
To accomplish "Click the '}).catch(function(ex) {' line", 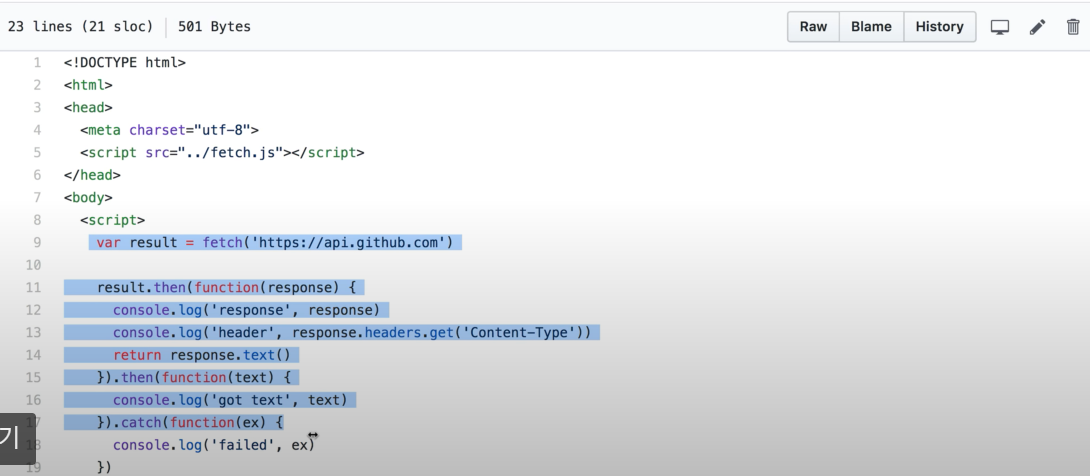I will [x=190, y=422].
